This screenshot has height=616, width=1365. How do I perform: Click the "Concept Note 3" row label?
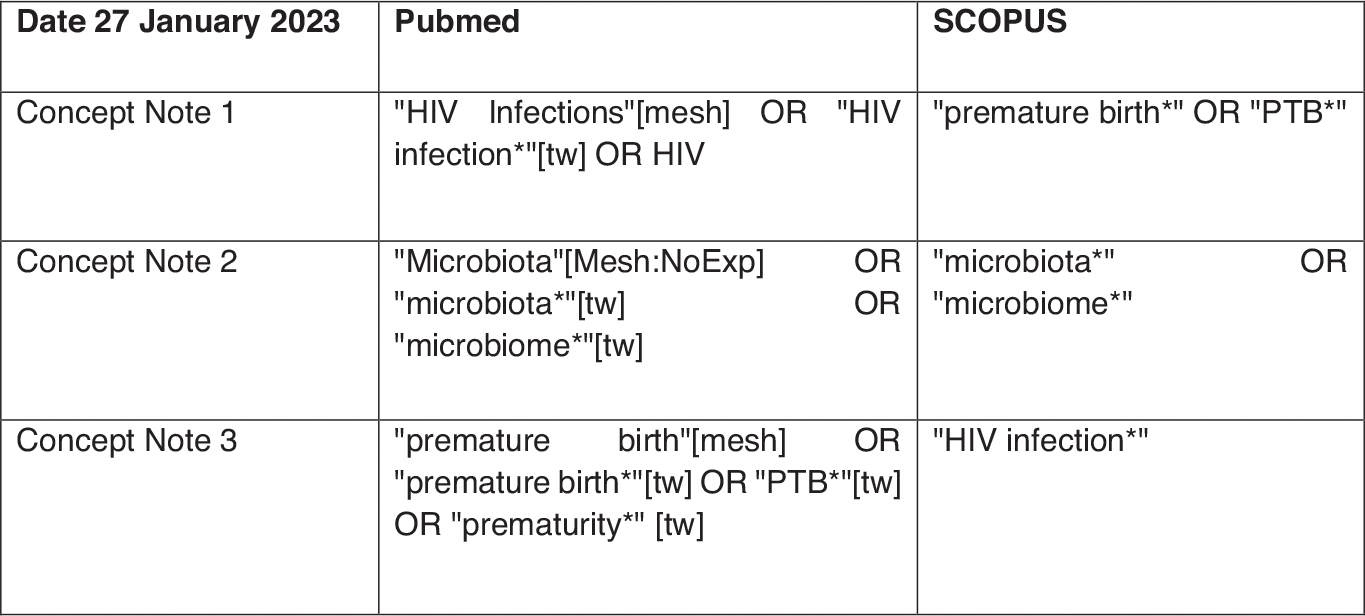click(x=126, y=440)
